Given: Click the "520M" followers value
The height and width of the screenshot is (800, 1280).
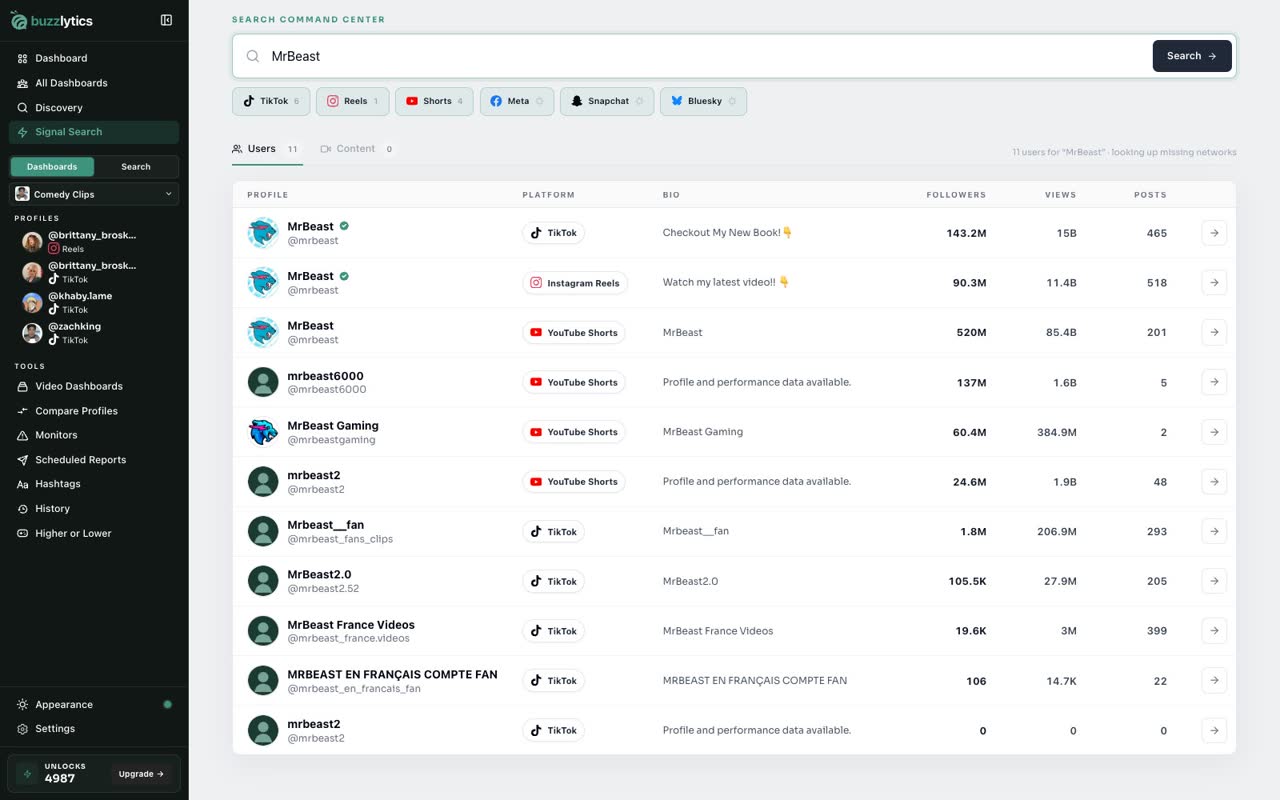Looking at the screenshot, I should click(x=971, y=333).
